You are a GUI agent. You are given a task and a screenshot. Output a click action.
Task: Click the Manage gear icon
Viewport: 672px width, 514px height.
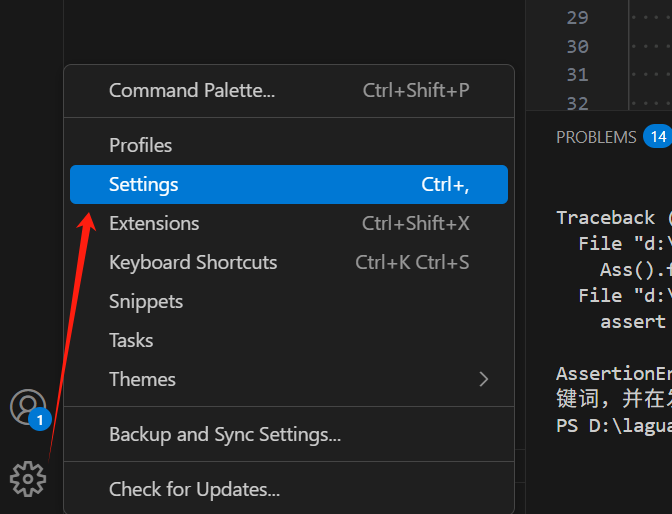click(x=28, y=479)
